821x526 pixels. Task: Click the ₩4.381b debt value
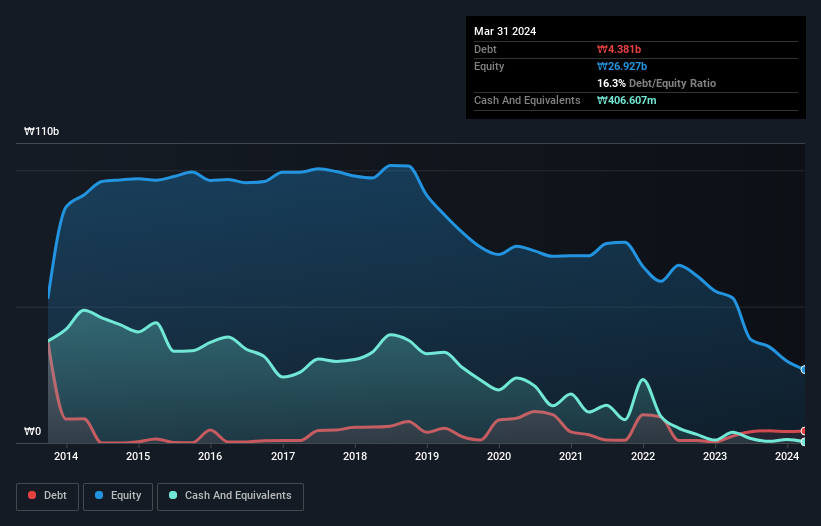pos(619,49)
